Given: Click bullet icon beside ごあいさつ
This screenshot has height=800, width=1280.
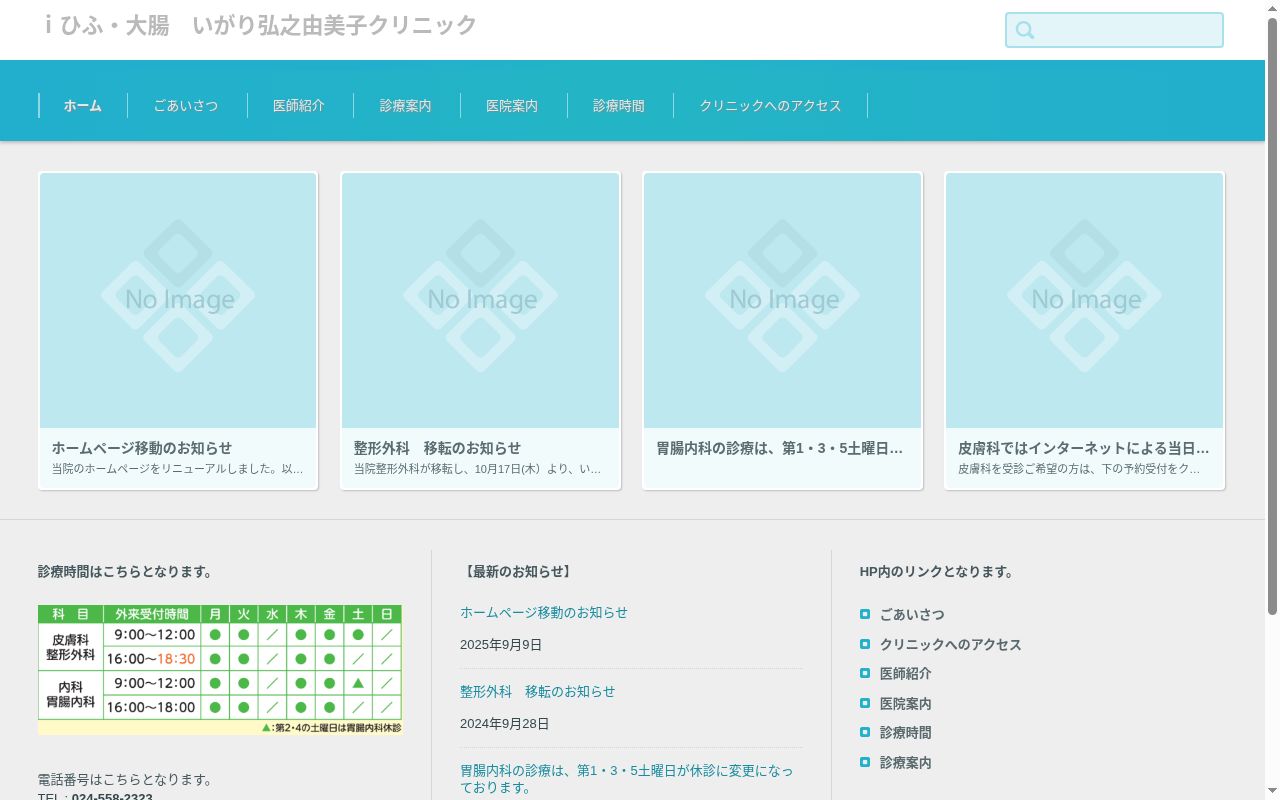Looking at the screenshot, I should tap(865, 614).
